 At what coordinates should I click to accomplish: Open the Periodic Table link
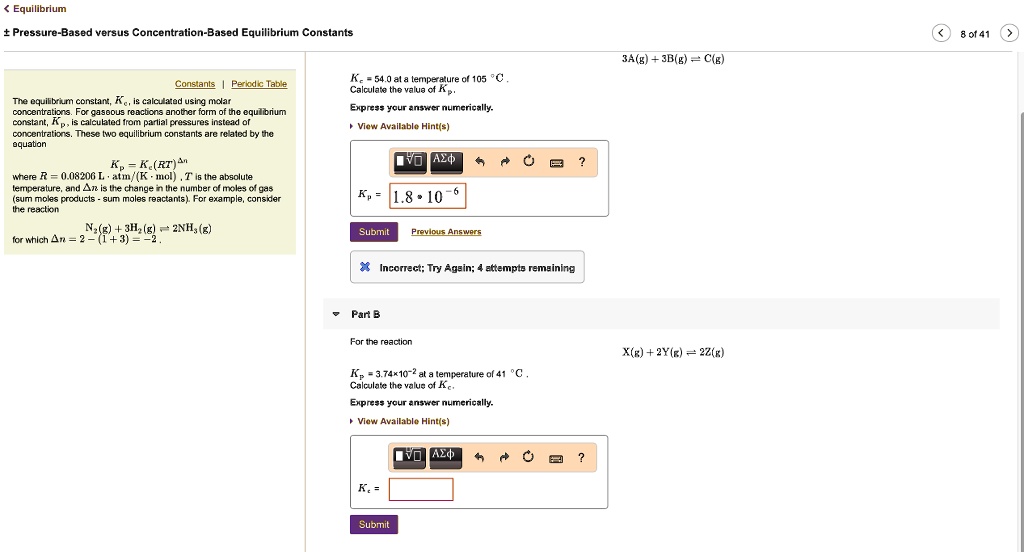point(259,84)
